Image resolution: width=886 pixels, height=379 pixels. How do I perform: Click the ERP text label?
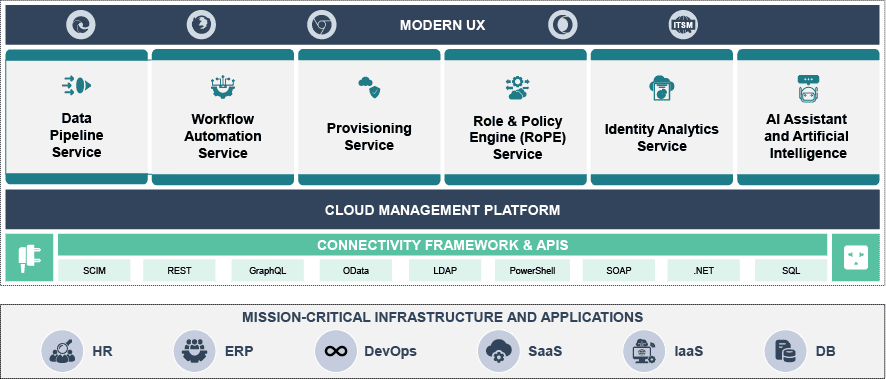click(x=239, y=351)
